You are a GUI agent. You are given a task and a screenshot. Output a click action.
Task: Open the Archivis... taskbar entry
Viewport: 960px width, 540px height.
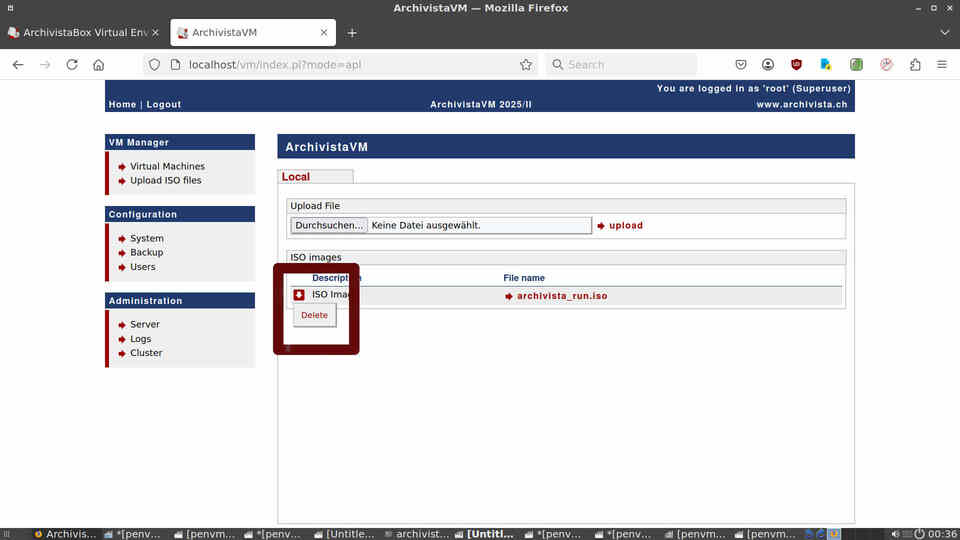(64, 534)
